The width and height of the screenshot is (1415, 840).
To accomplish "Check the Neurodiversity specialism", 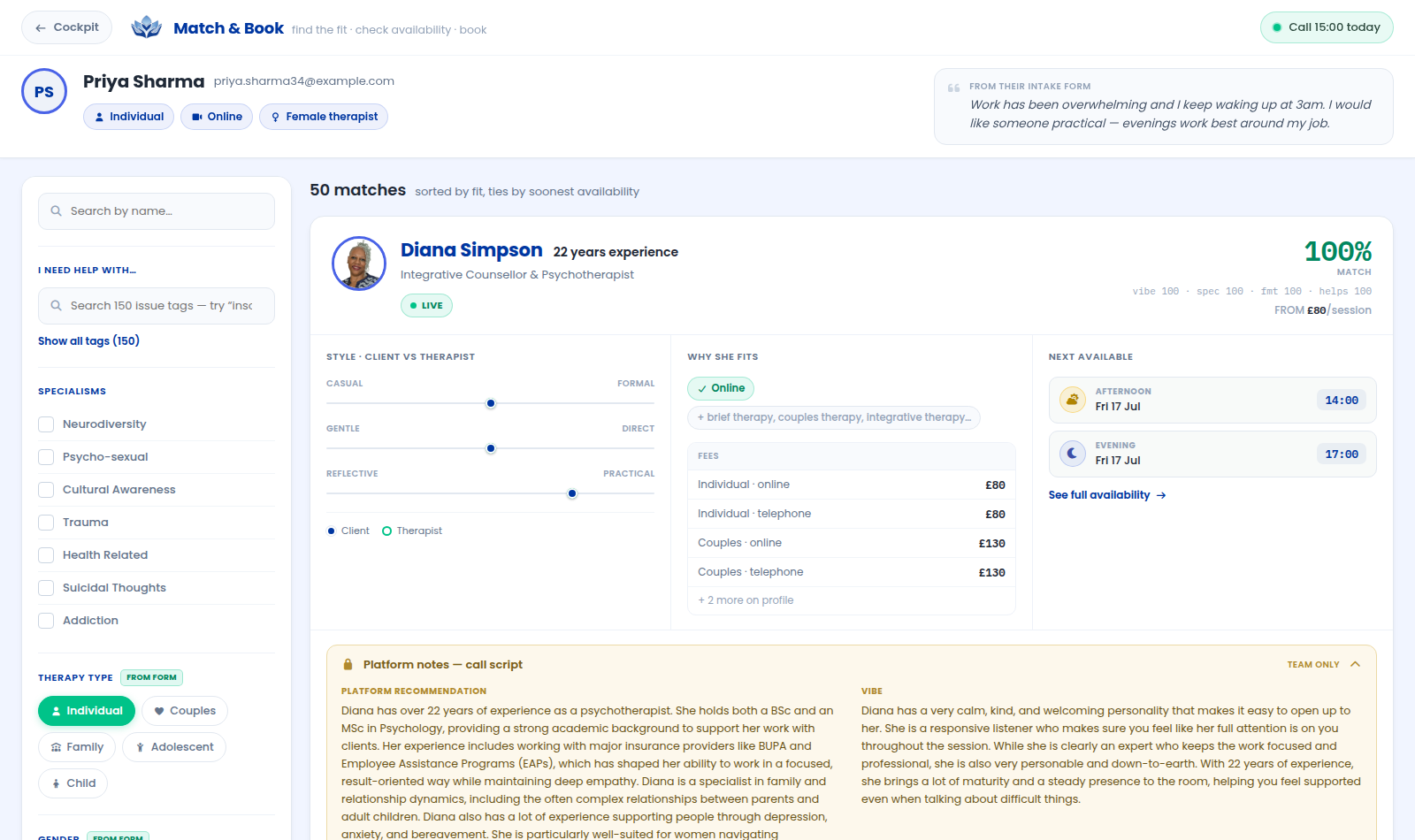I will [x=46, y=424].
